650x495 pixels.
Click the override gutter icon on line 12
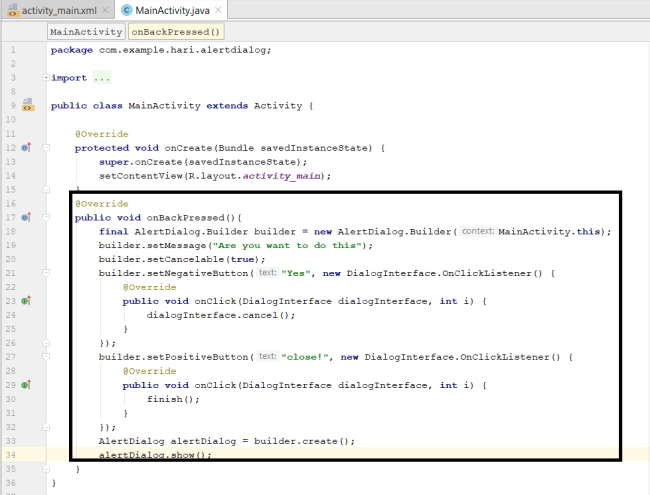26,147
